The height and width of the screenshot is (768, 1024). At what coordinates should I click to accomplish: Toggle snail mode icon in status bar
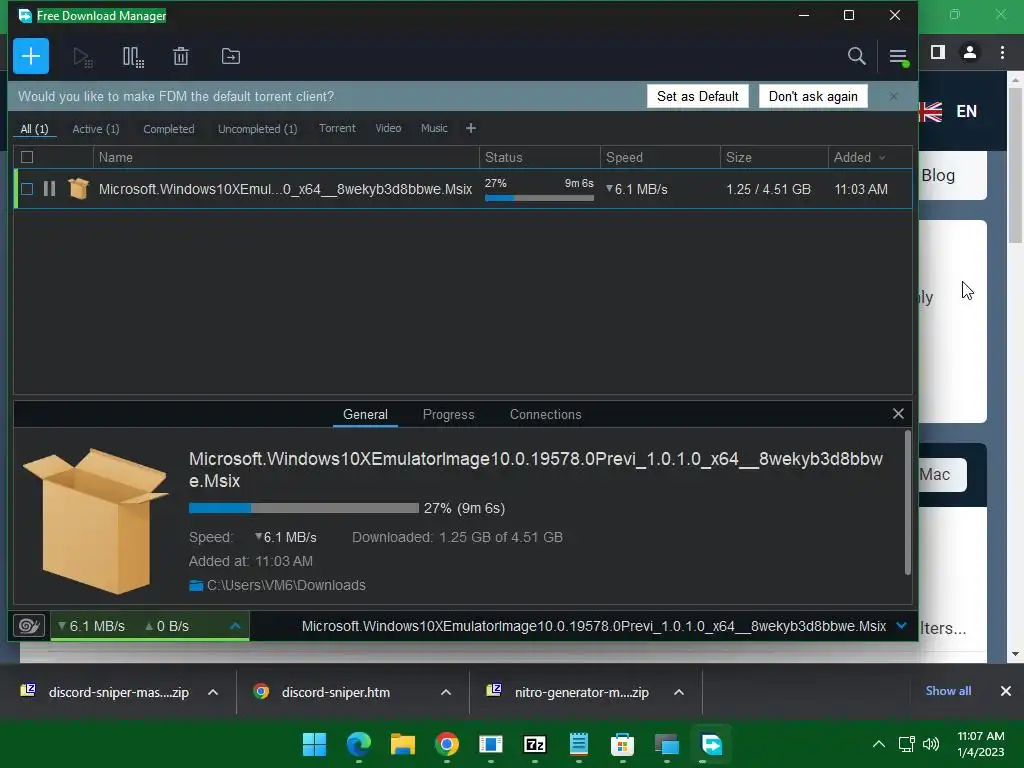[x=29, y=626]
